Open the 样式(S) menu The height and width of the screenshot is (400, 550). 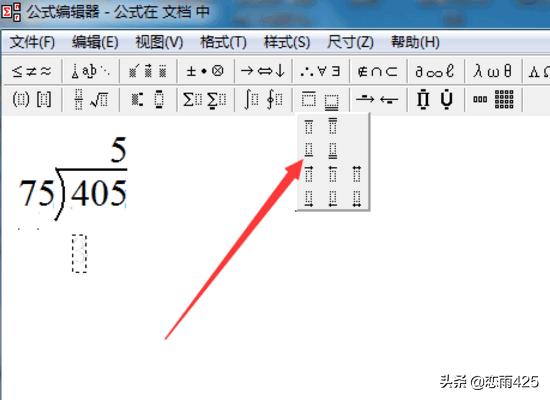(x=287, y=42)
